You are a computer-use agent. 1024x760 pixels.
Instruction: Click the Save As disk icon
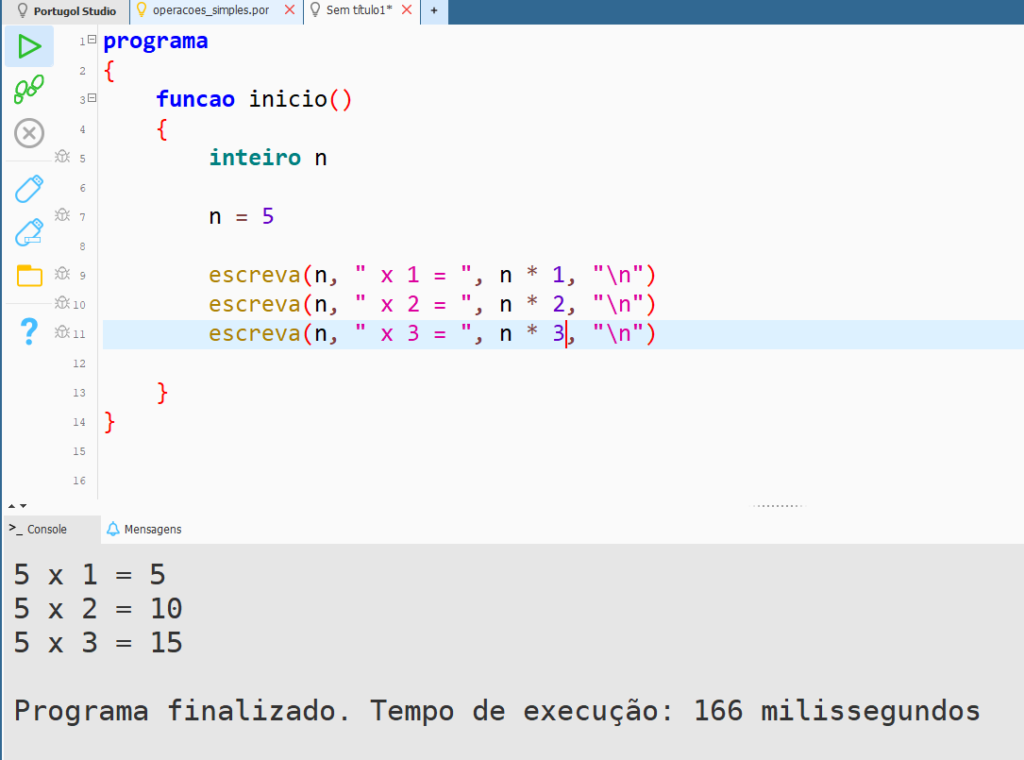click(29, 232)
